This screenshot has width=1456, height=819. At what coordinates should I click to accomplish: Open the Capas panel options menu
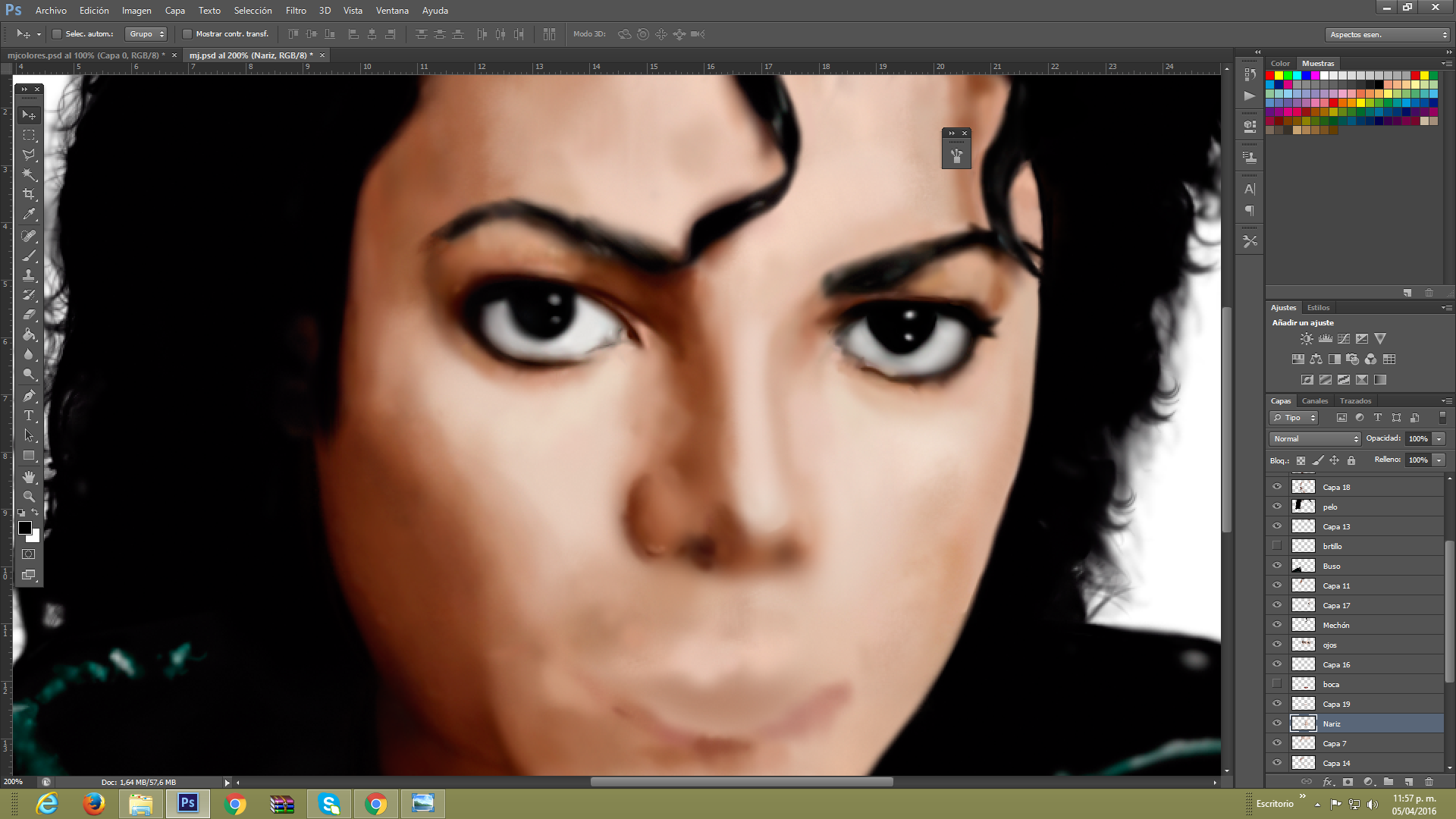pyautogui.click(x=1446, y=400)
